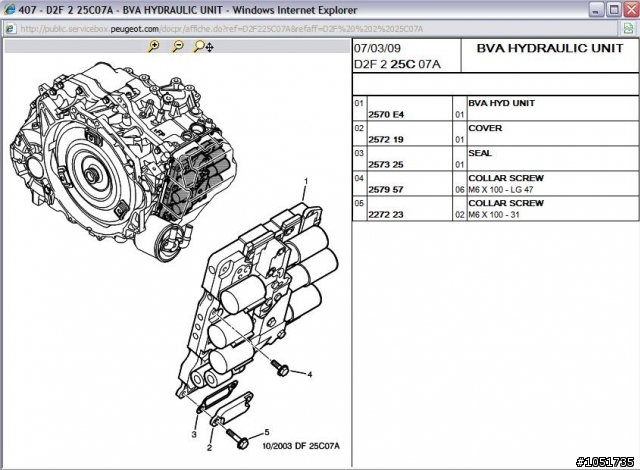640x470 pixels.
Task: Minimize the Internet Explorer window
Action: click(596, 10)
